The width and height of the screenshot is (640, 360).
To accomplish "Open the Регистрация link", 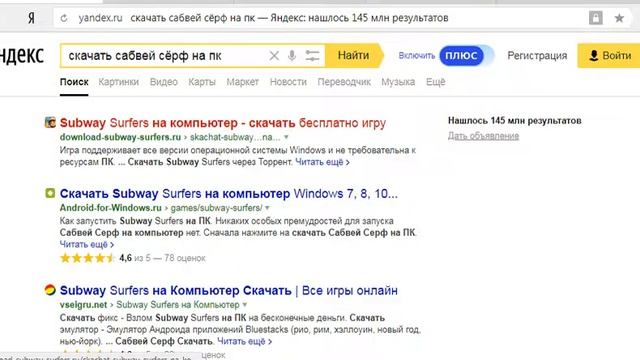I will point(537,56).
